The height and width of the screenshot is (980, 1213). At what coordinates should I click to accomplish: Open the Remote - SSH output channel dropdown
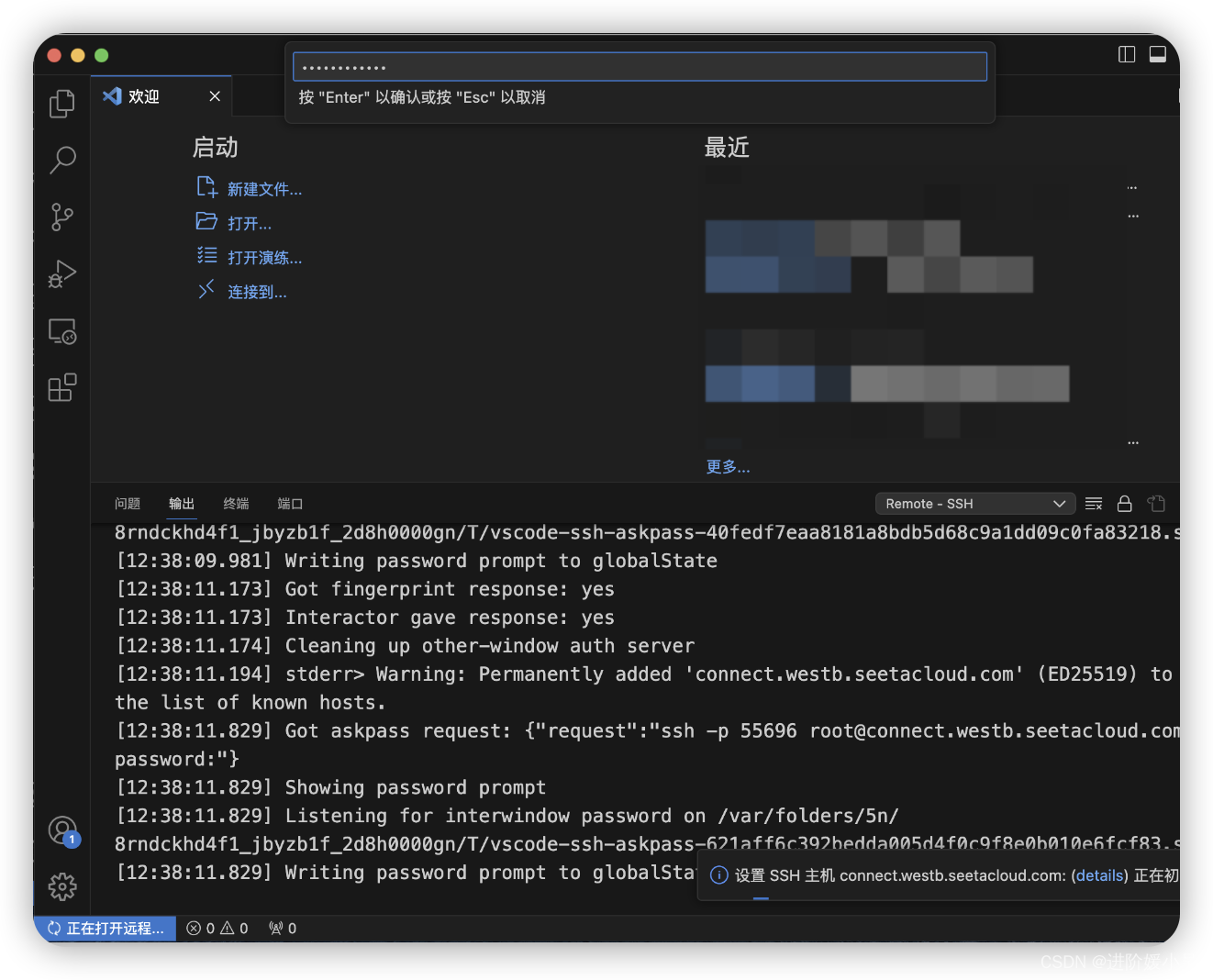click(x=975, y=504)
